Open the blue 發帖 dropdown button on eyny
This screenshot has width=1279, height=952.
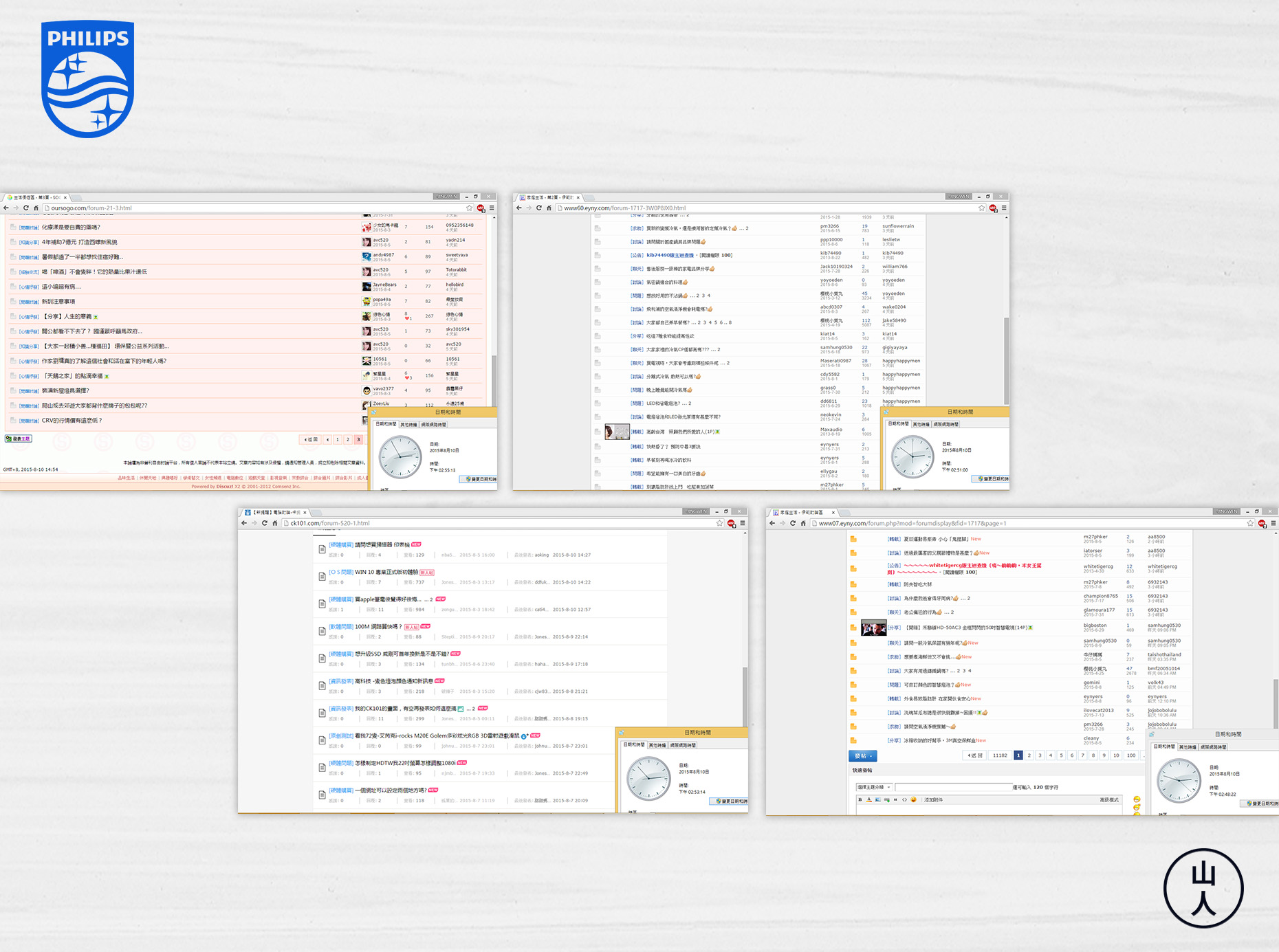[x=863, y=755]
